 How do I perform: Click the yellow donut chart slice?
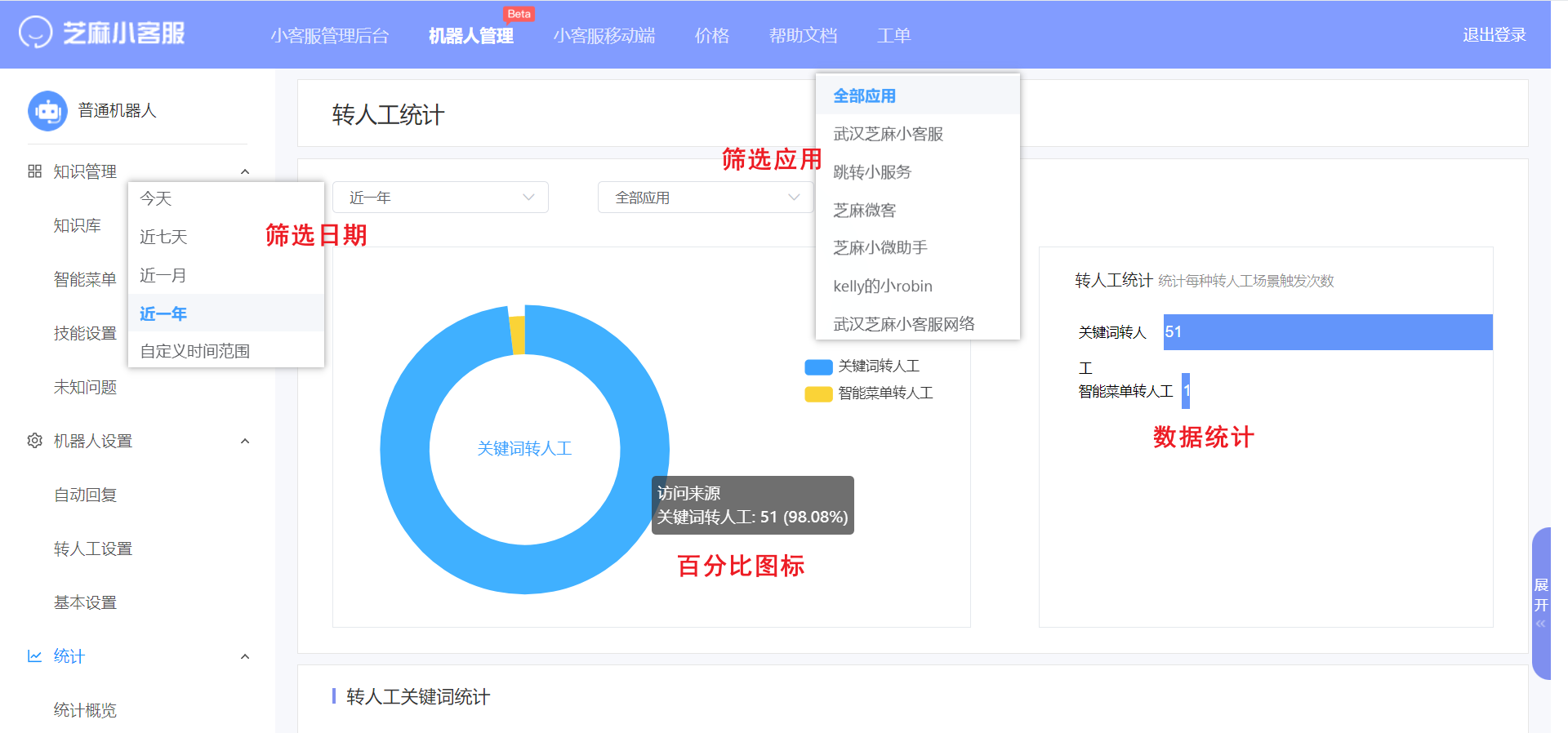tap(517, 335)
